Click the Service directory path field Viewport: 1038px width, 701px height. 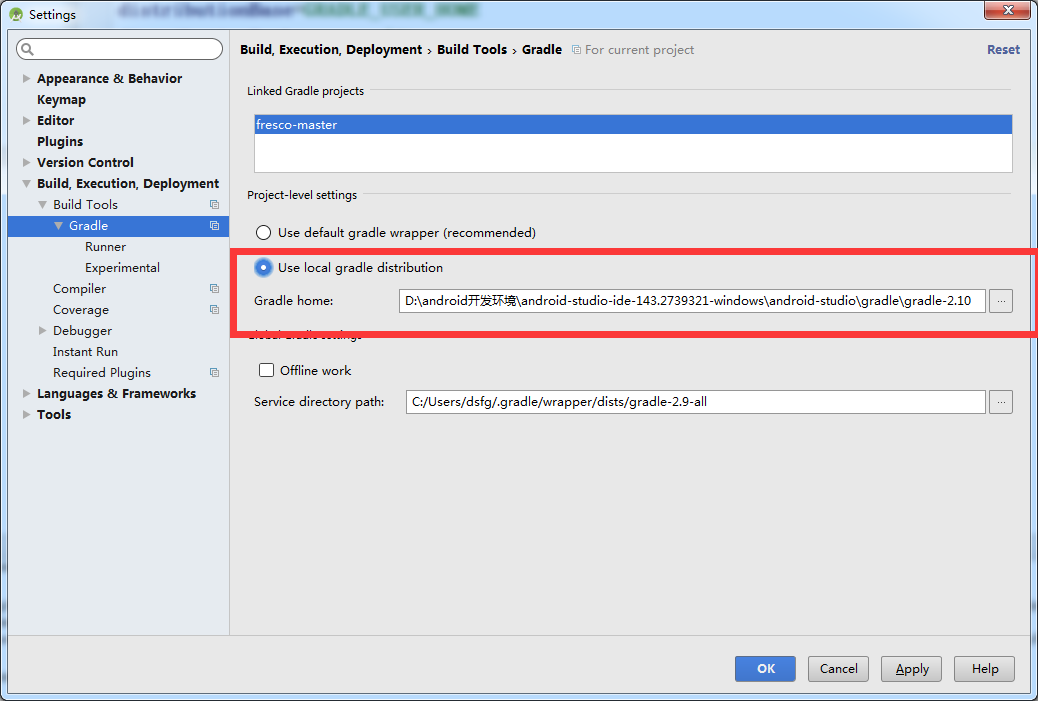695,402
